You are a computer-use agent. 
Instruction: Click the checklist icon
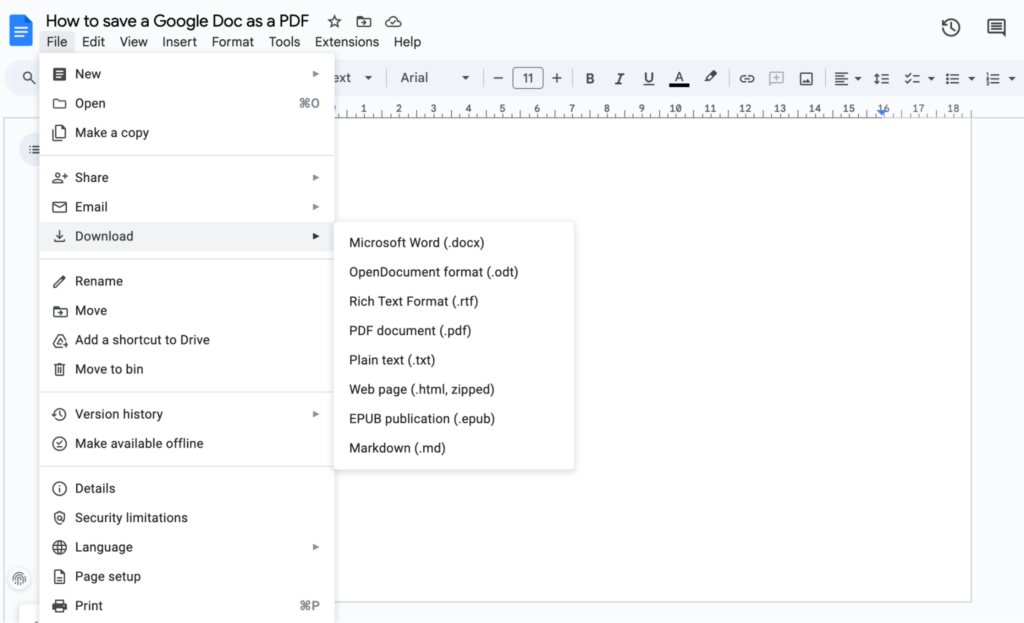pos(912,78)
